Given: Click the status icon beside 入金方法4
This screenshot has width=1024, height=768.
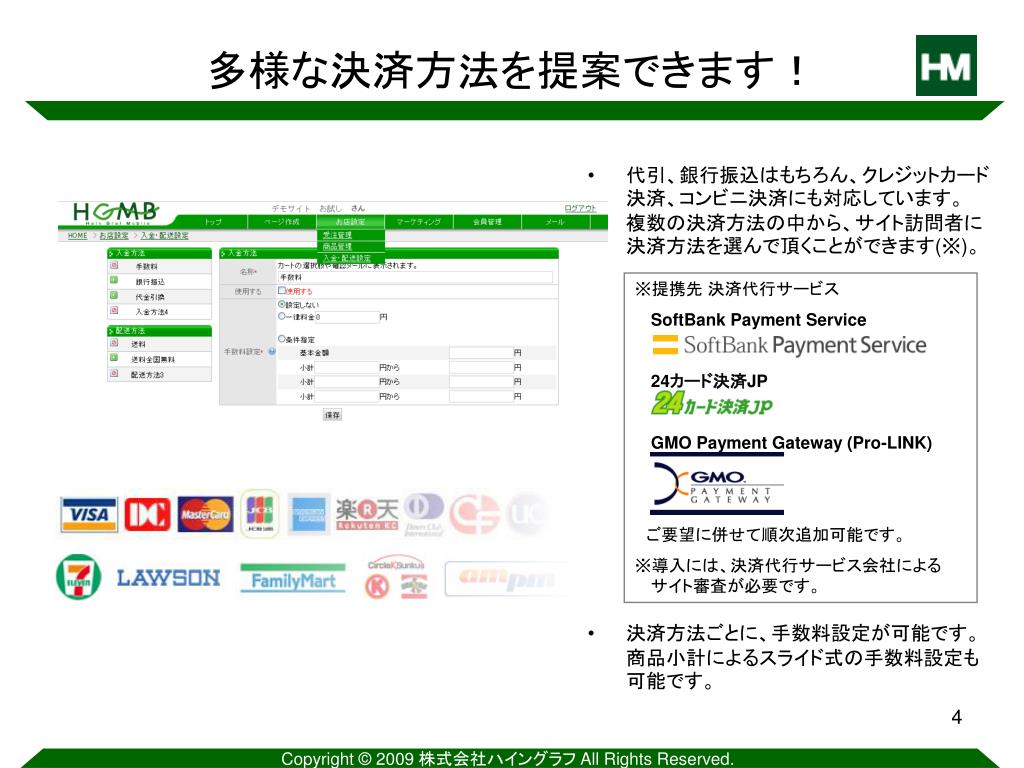Looking at the screenshot, I should coord(114,311).
